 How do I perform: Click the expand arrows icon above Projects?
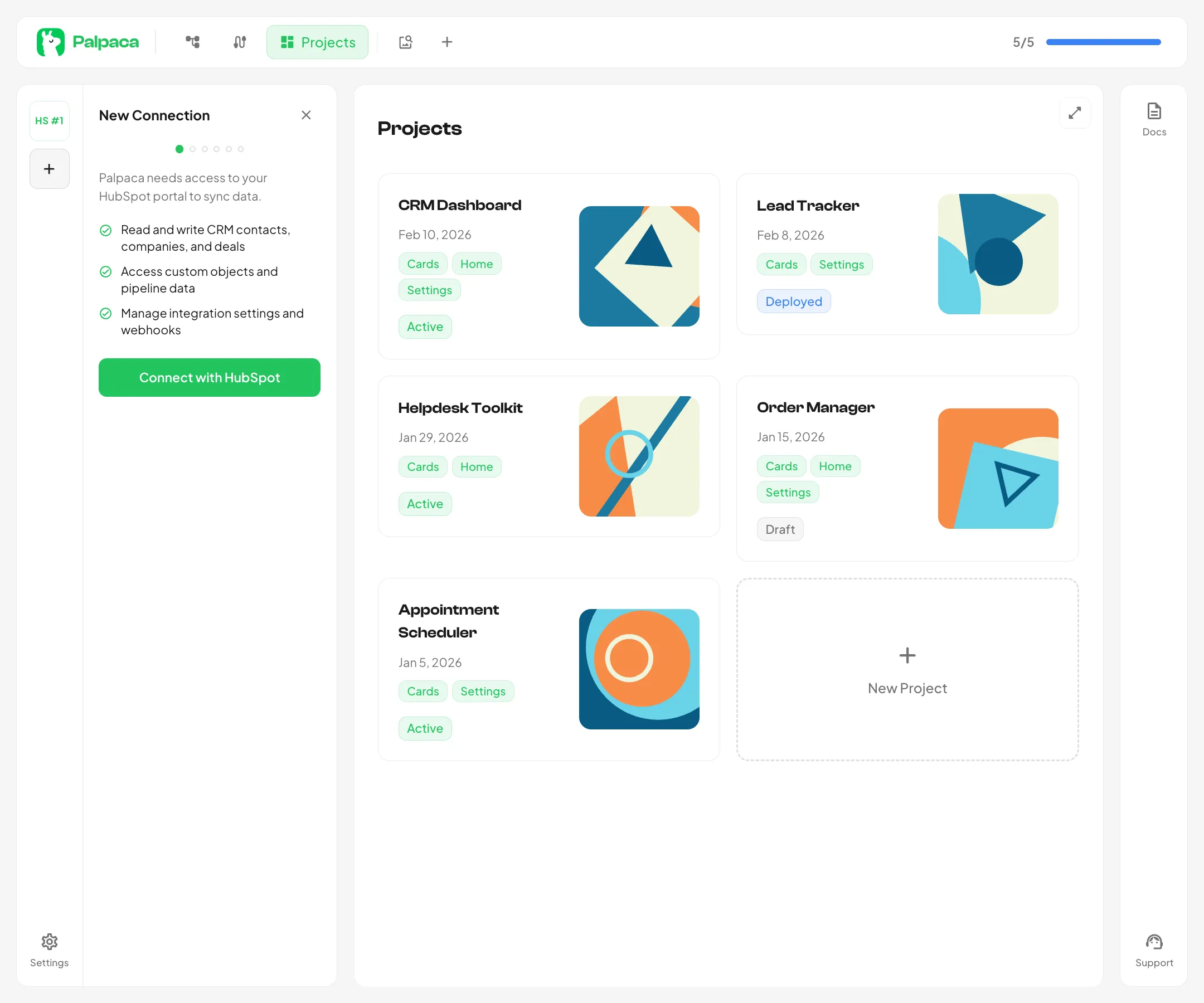tap(1075, 113)
